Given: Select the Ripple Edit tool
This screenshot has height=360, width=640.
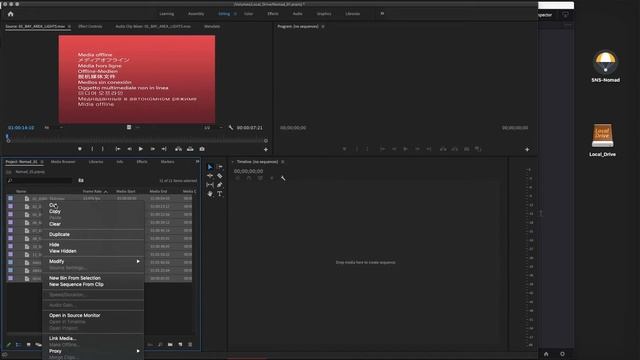Looking at the screenshot, I should [x=210, y=176].
